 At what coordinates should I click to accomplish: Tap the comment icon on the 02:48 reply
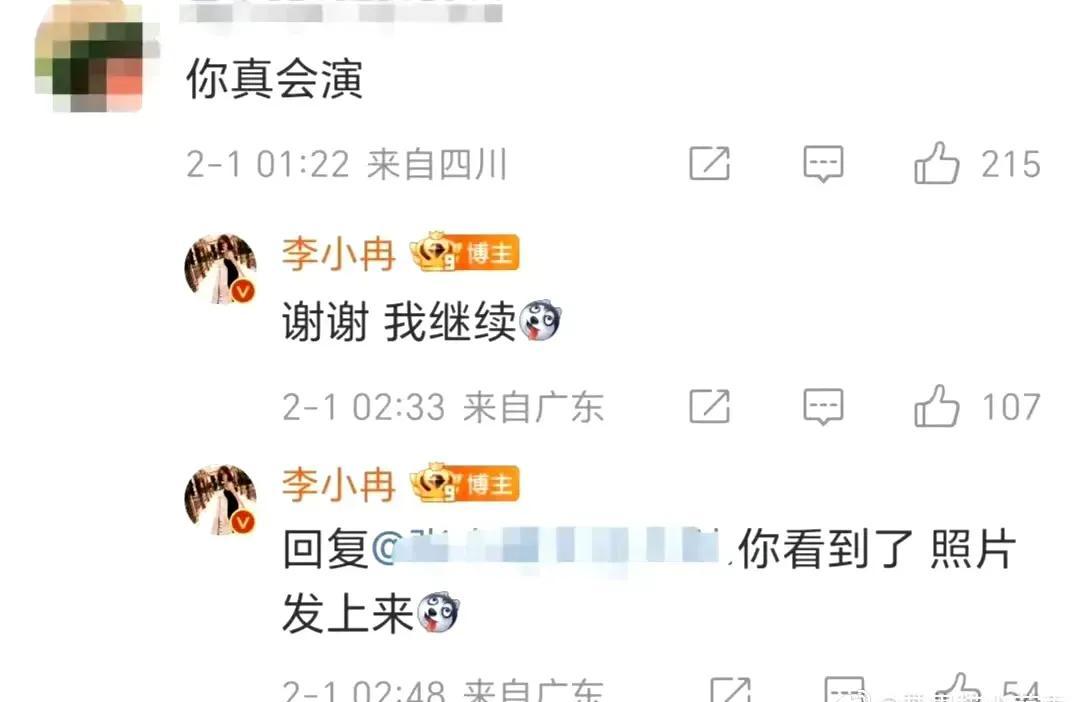click(x=844, y=689)
